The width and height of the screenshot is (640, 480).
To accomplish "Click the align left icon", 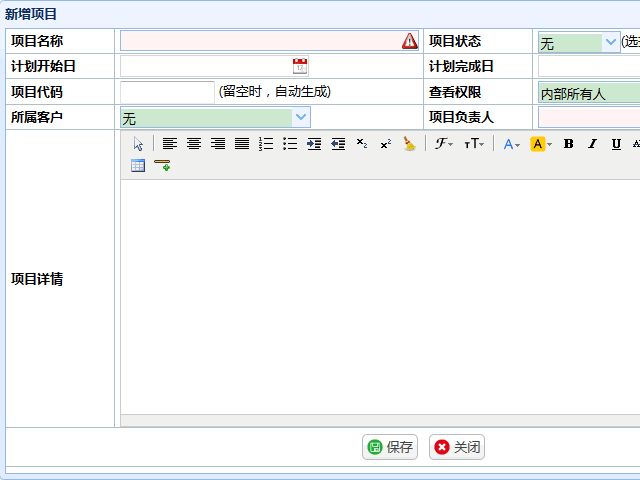I will [x=170, y=144].
